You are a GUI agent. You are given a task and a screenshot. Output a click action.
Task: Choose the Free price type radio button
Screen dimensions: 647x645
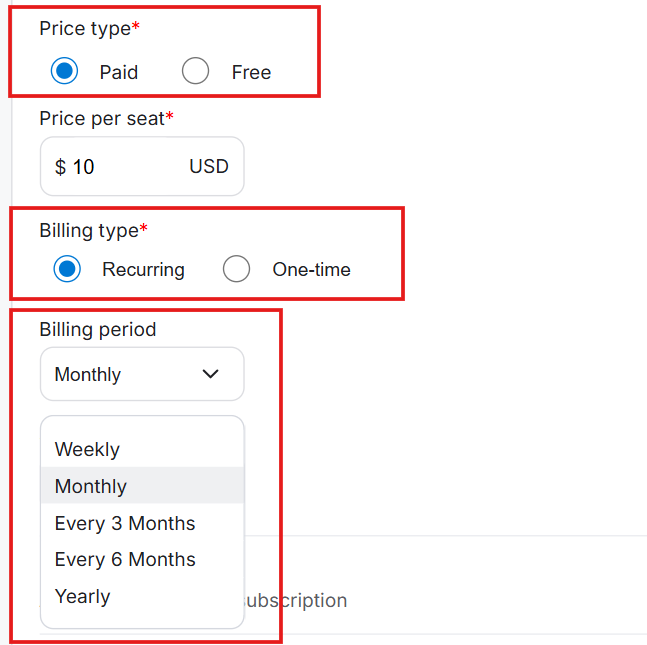(x=196, y=71)
